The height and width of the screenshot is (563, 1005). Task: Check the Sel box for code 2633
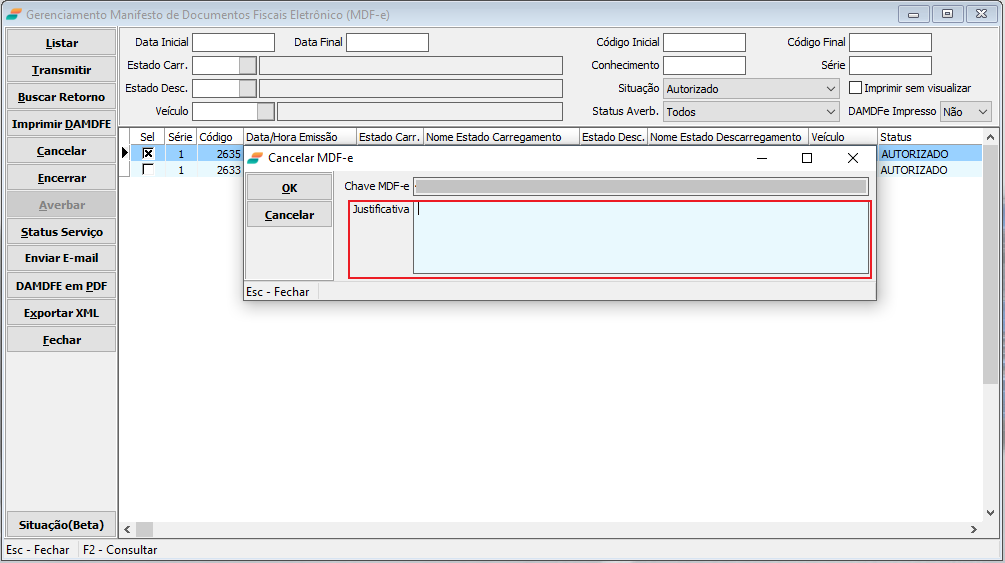(x=148, y=170)
